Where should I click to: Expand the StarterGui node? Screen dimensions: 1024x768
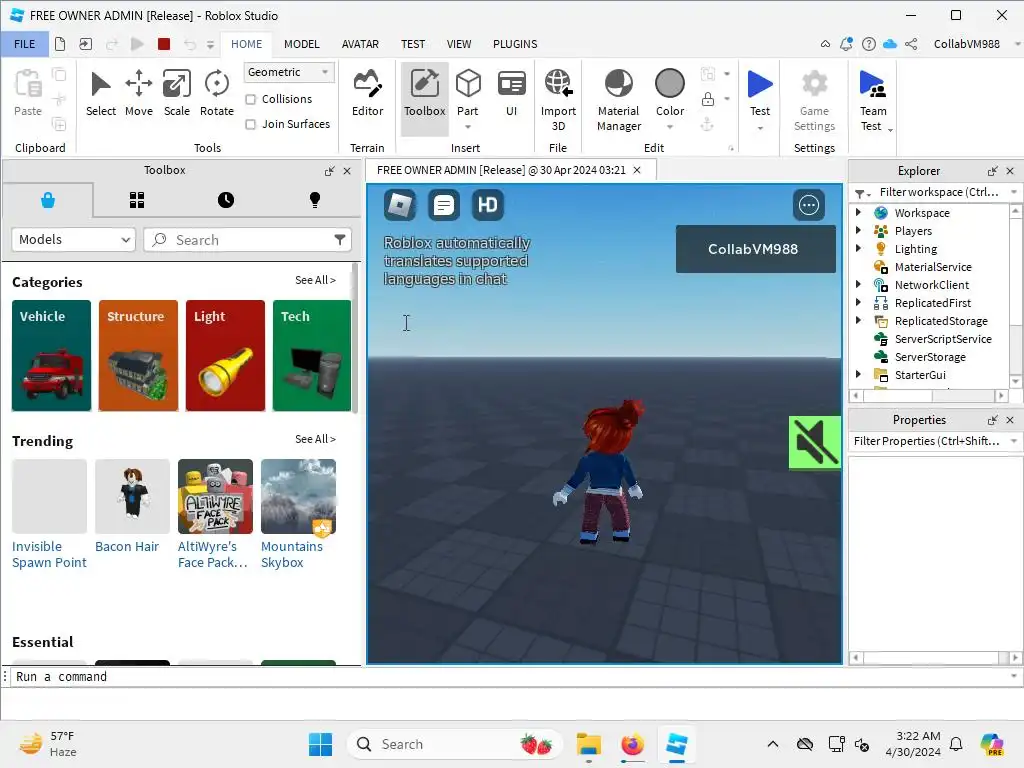[858, 374]
